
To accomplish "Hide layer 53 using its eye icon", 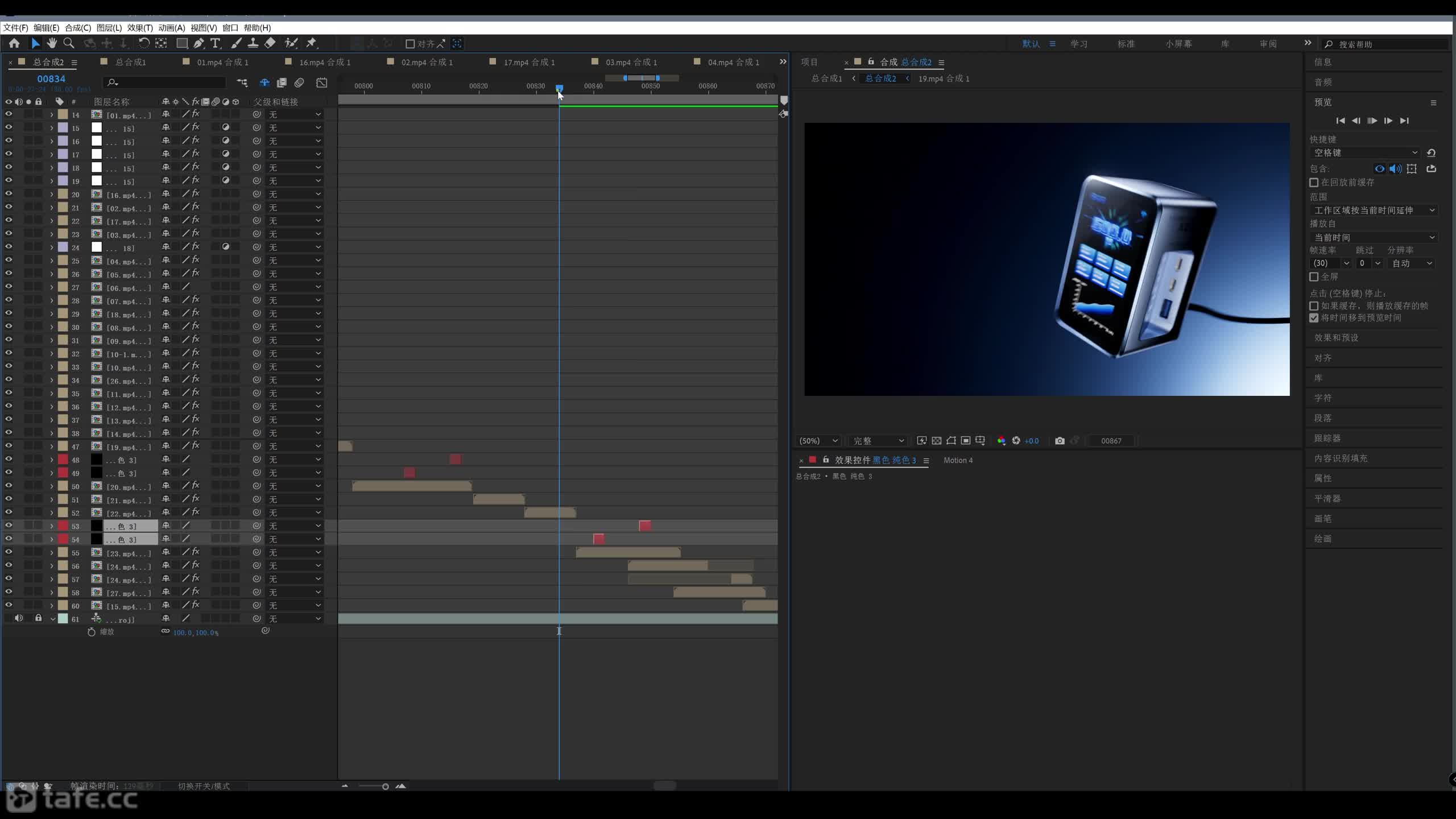I will click(x=9, y=526).
